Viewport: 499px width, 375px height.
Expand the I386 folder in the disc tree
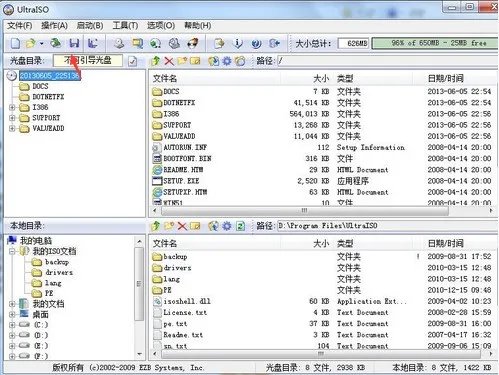point(12,108)
